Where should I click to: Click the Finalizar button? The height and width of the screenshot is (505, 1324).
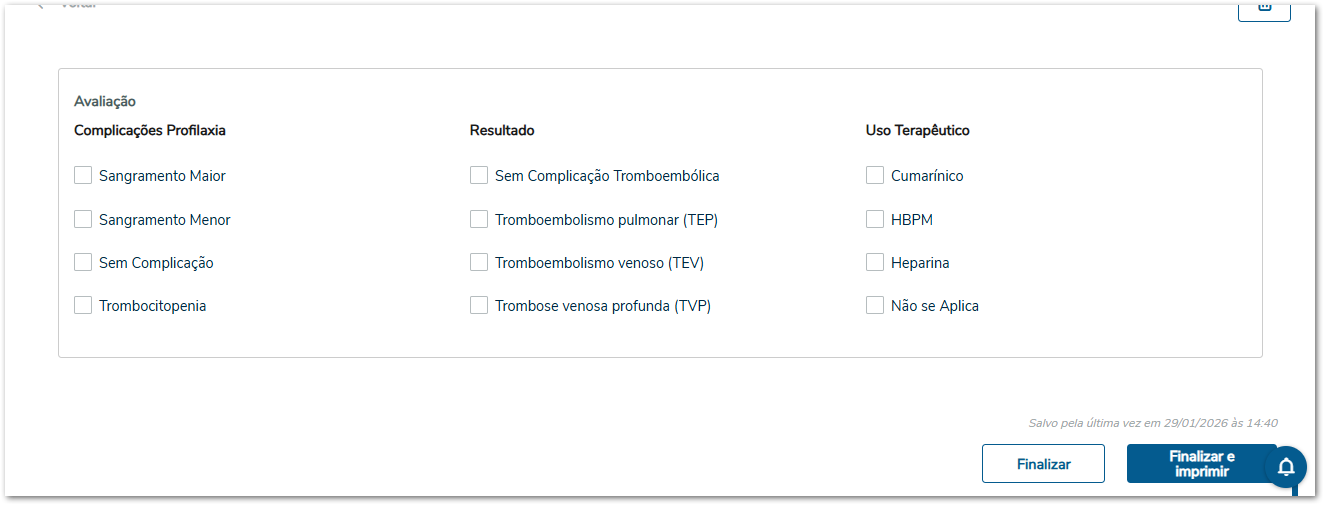click(1043, 464)
